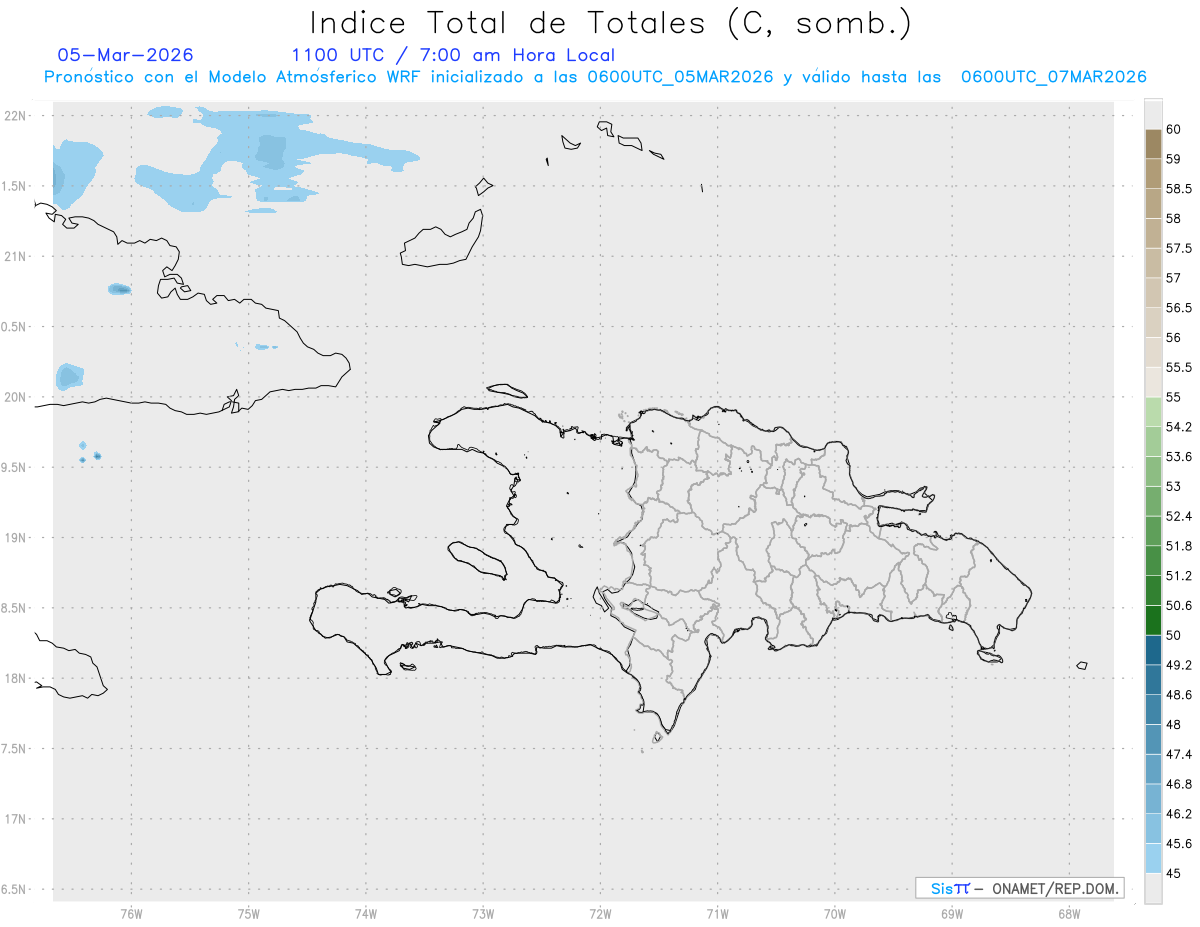Viewport: 1200px width, 927px height.
Task: Click the longitude label "69W"
Action: coord(952,913)
